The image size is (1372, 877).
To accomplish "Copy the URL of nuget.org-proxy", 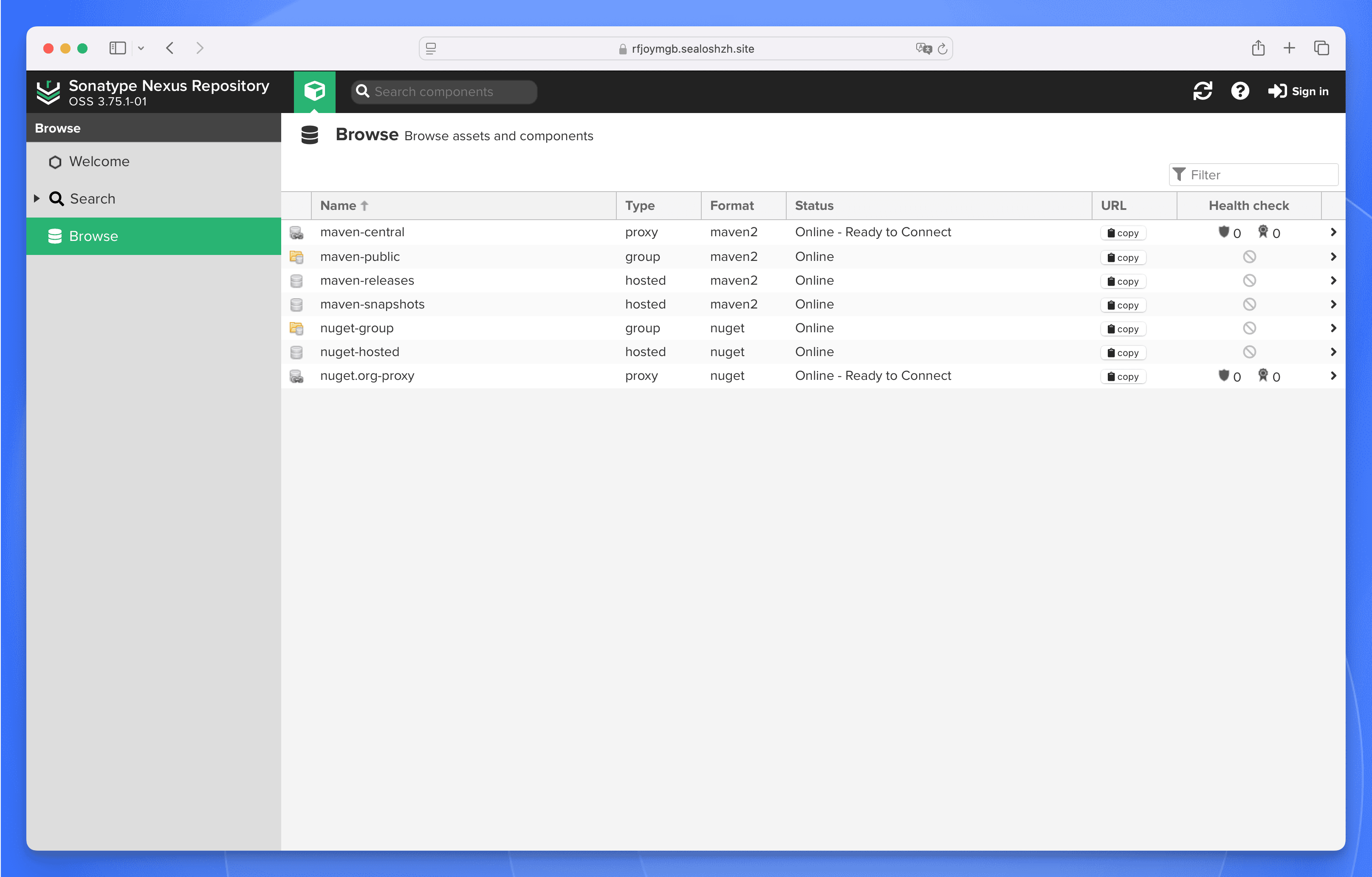I will (1122, 376).
